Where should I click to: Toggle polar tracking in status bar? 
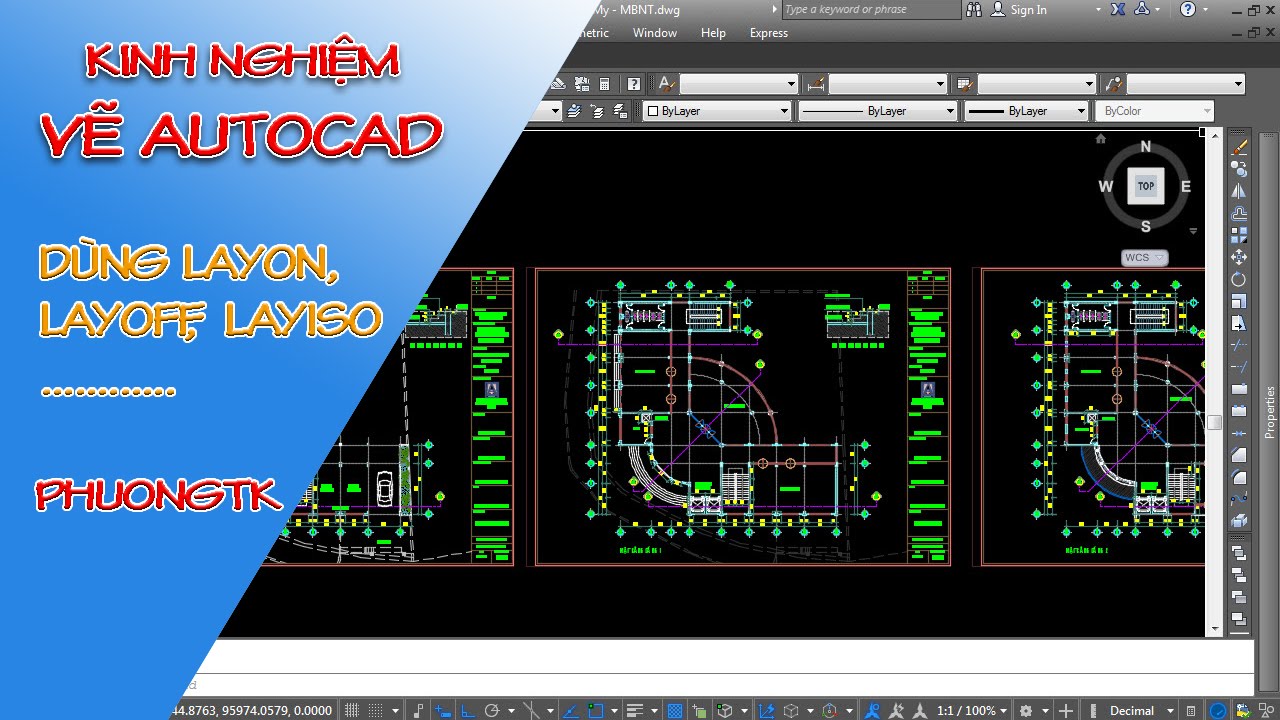click(x=492, y=710)
